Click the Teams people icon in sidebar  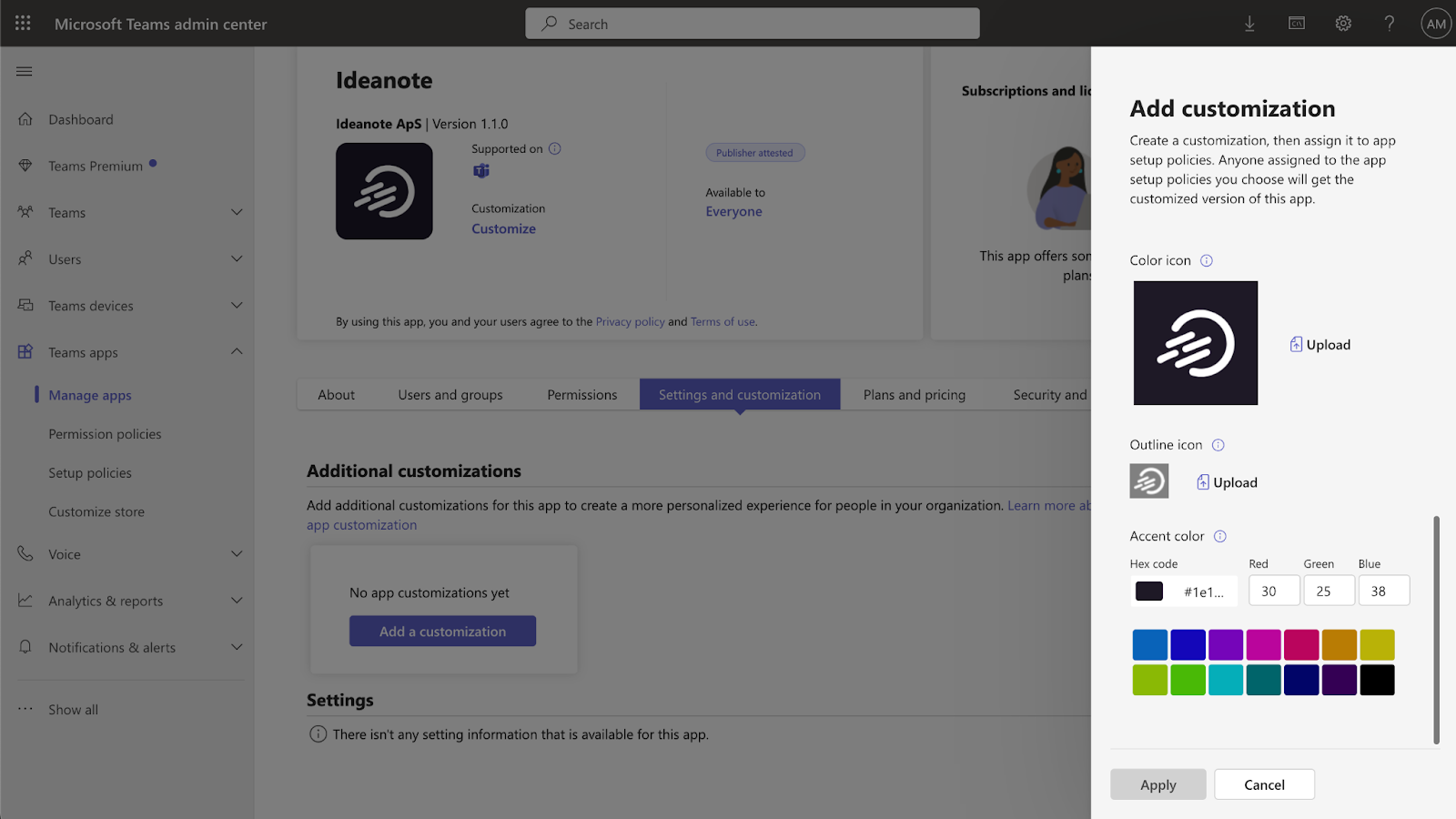25,212
